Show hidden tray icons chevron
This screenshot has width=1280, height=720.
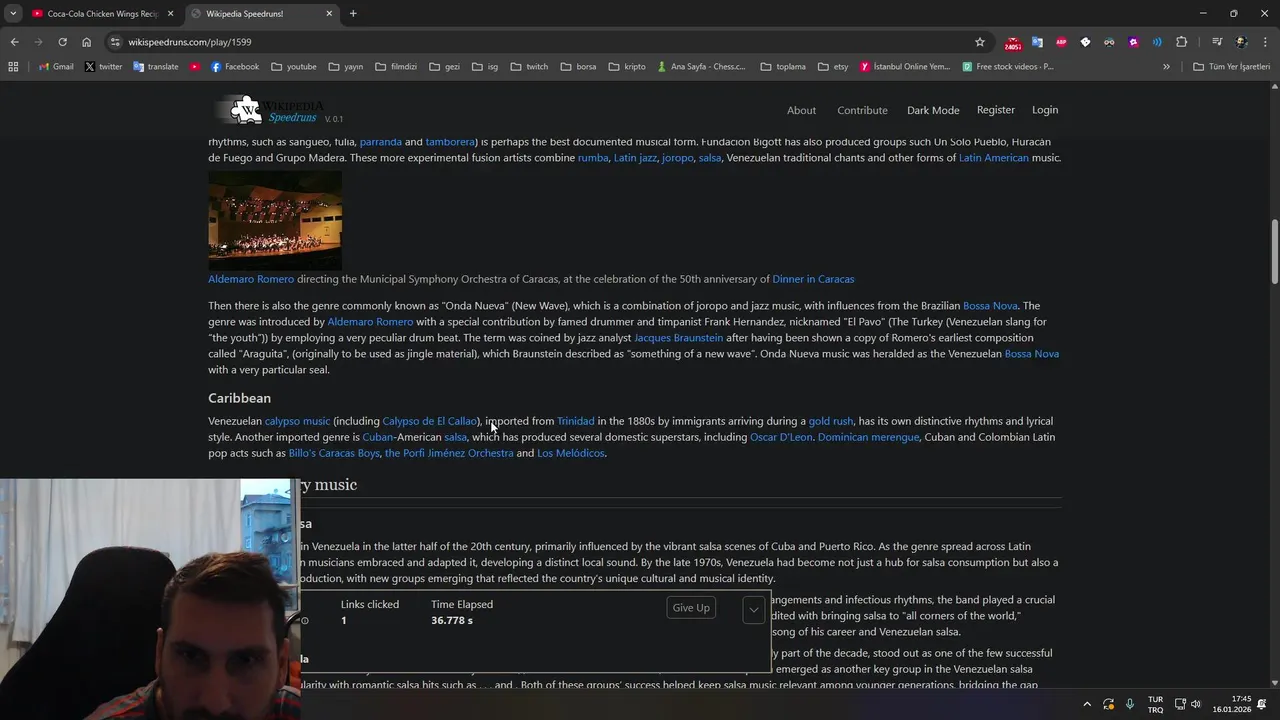tap(1087, 704)
